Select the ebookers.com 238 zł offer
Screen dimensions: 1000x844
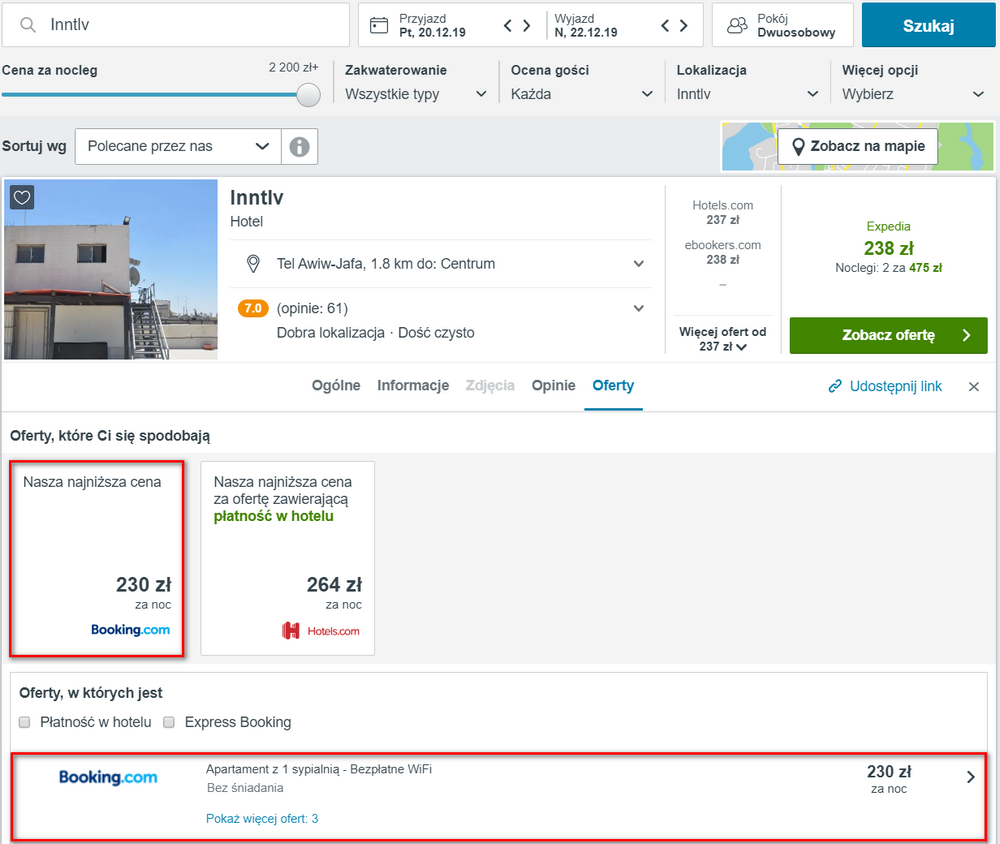click(x=723, y=252)
